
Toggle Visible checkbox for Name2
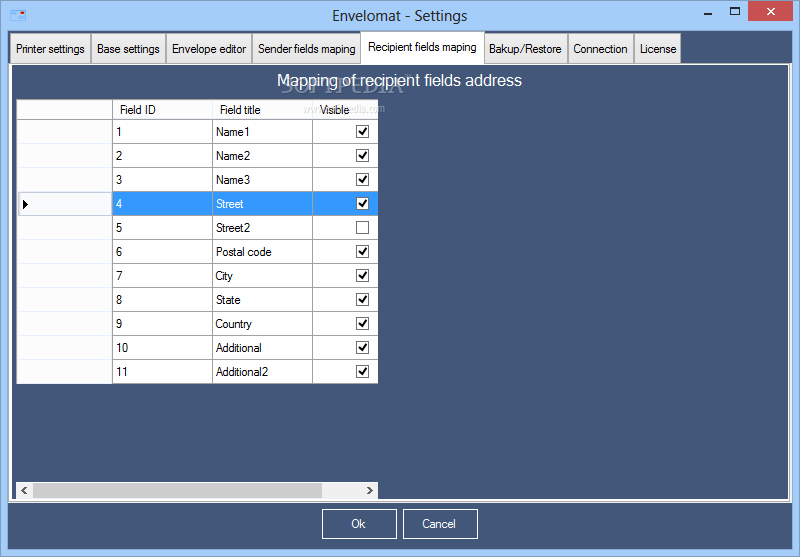pyautogui.click(x=362, y=156)
